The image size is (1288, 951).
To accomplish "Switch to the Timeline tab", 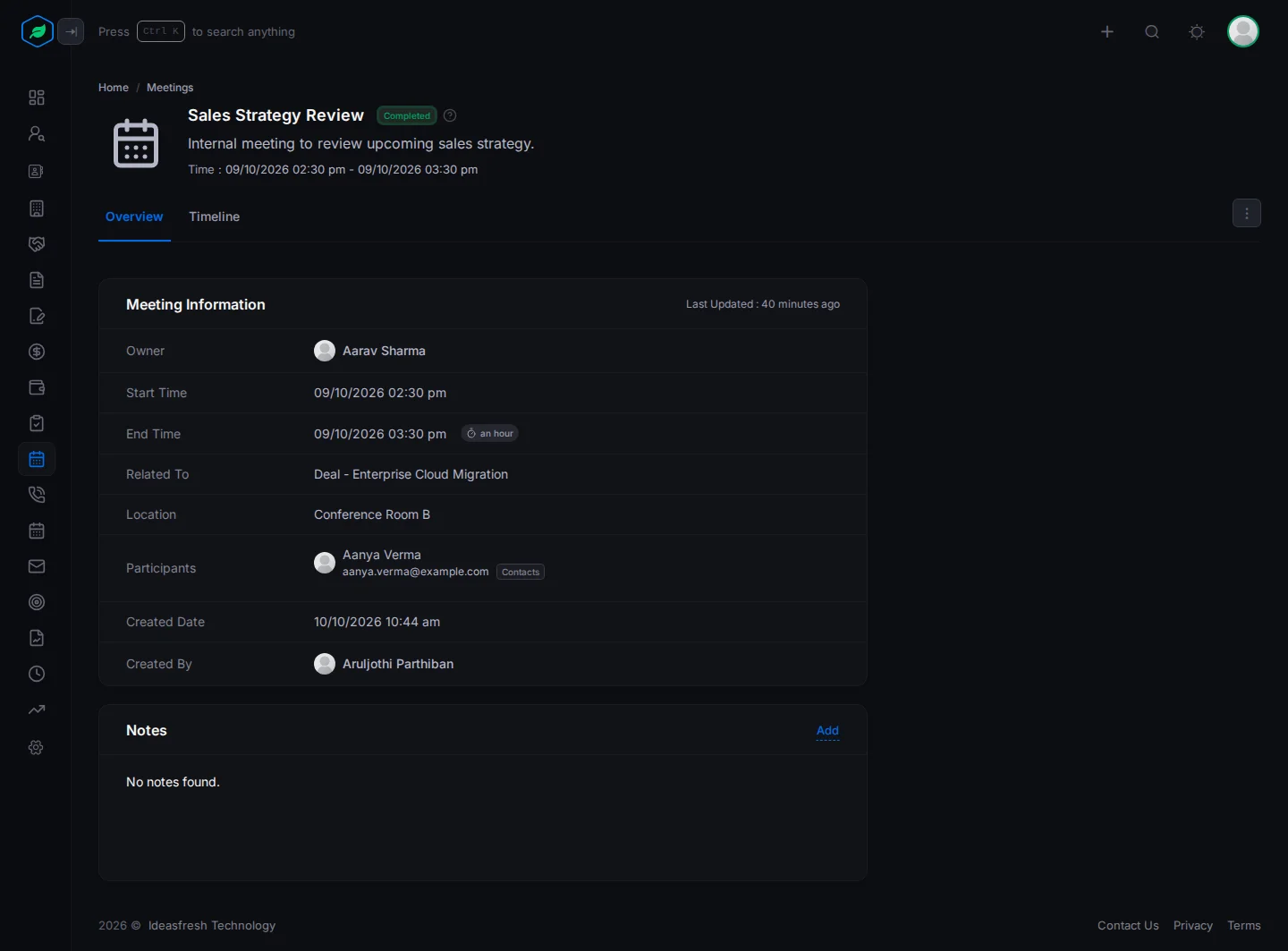I will pos(214,217).
